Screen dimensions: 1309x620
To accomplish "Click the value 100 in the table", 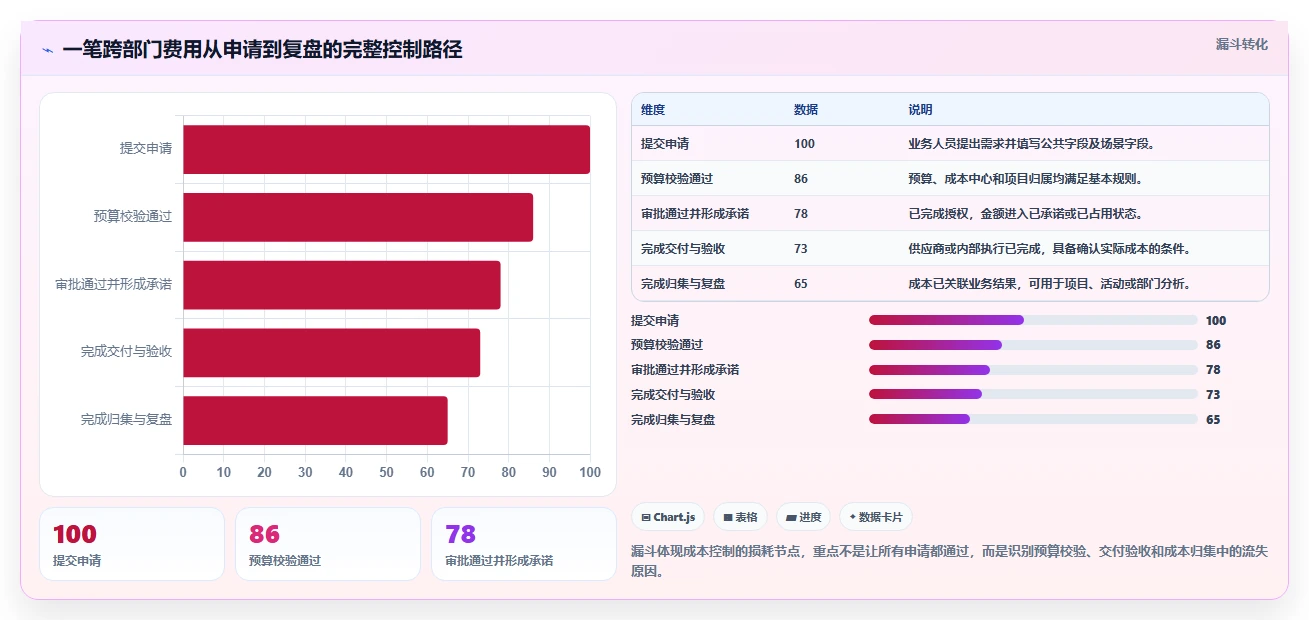I will click(x=804, y=144).
